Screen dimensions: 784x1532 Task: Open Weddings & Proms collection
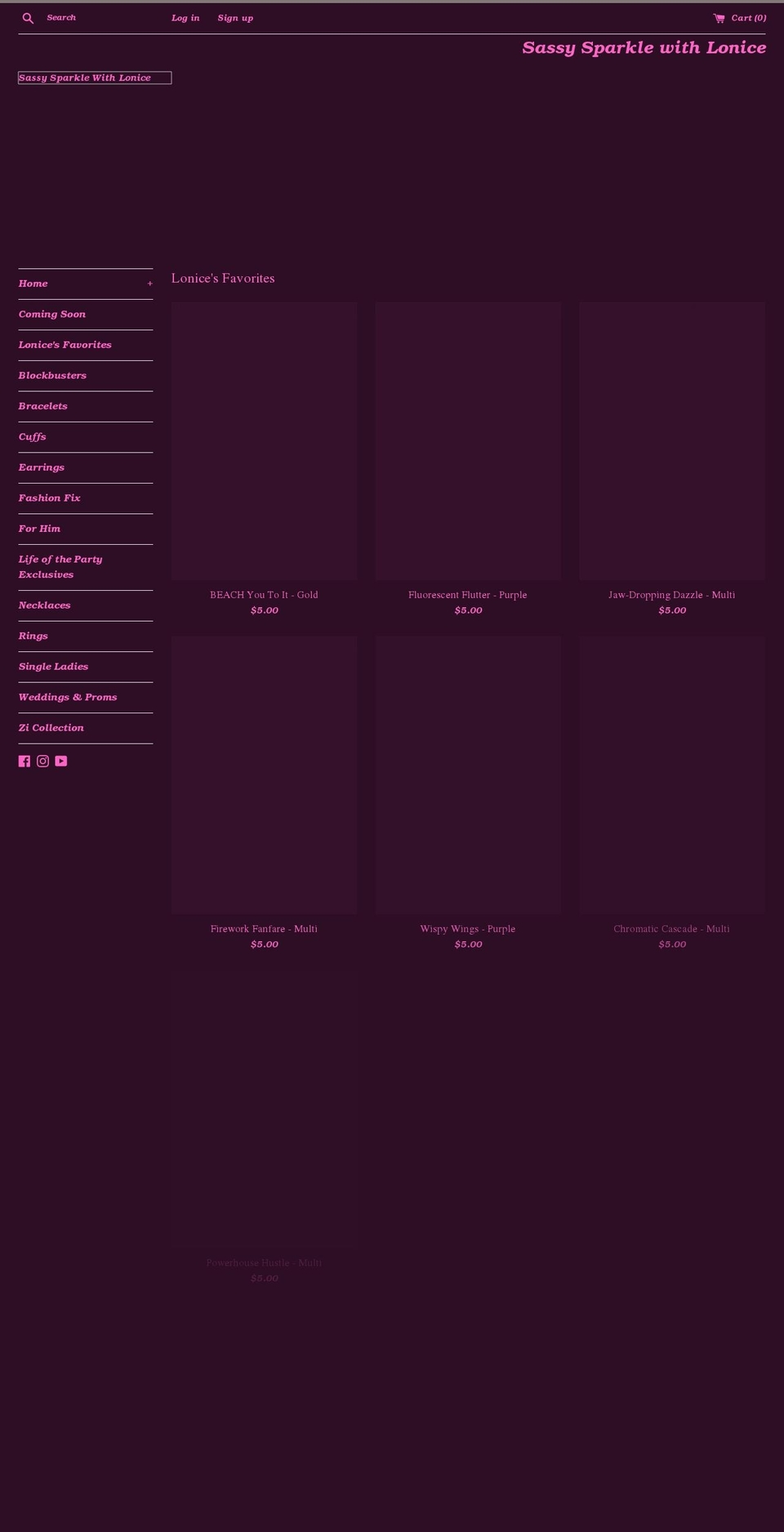tap(68, 698)
